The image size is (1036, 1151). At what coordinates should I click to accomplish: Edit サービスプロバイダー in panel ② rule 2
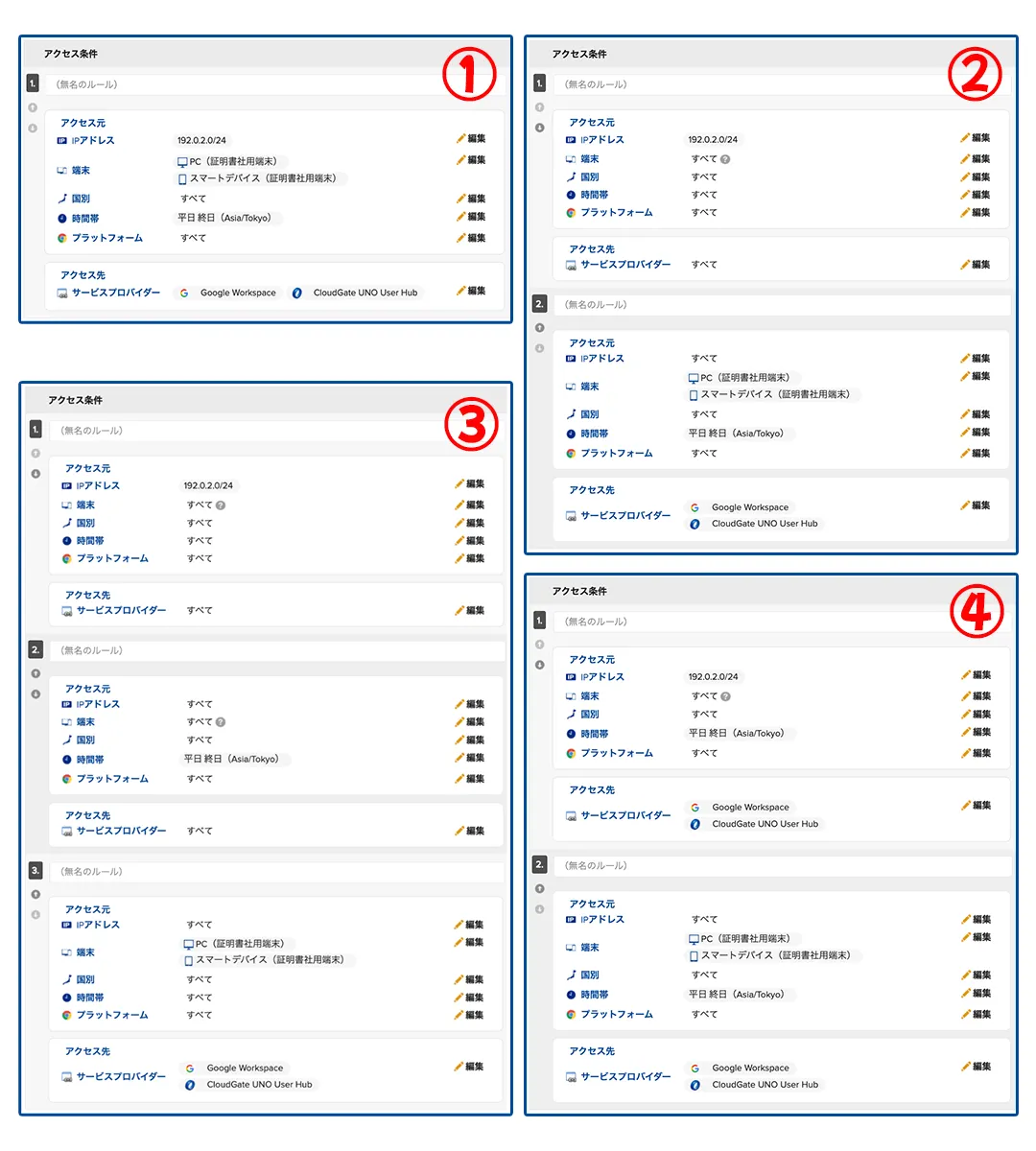(x=976, y=505)
